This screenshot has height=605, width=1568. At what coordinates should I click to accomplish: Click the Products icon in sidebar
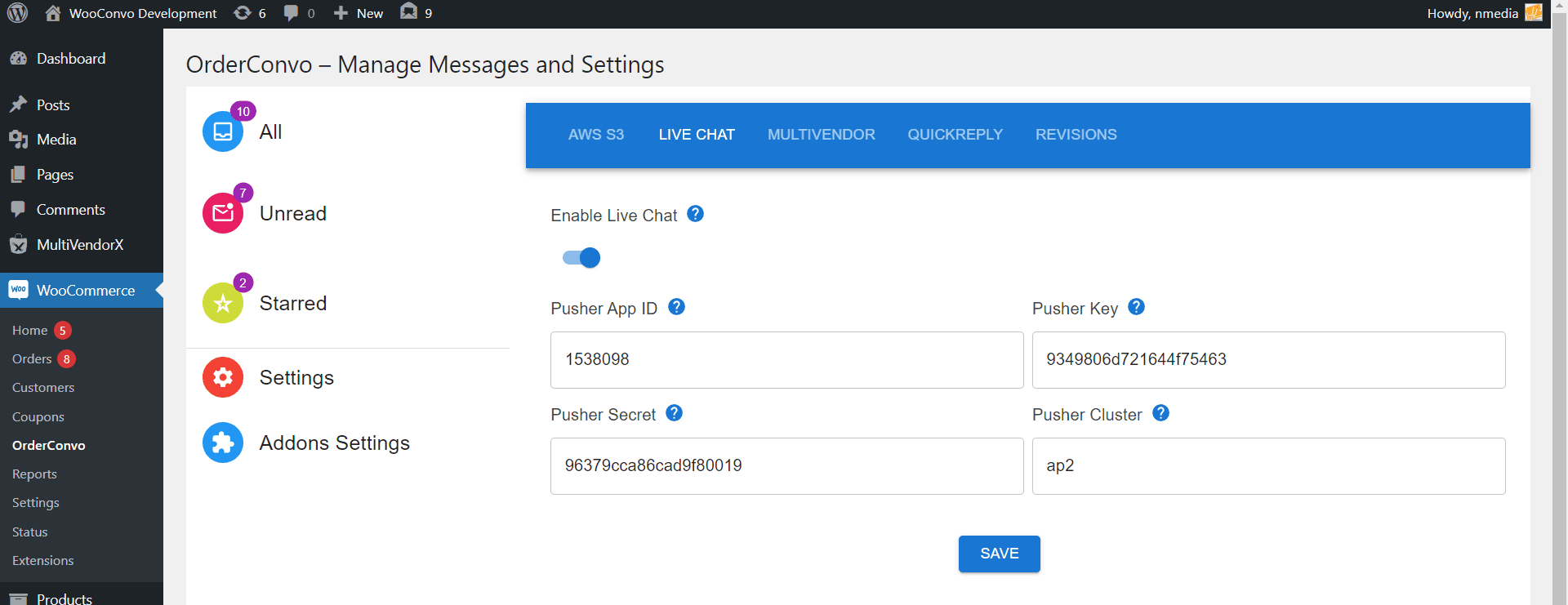point(18,599)
